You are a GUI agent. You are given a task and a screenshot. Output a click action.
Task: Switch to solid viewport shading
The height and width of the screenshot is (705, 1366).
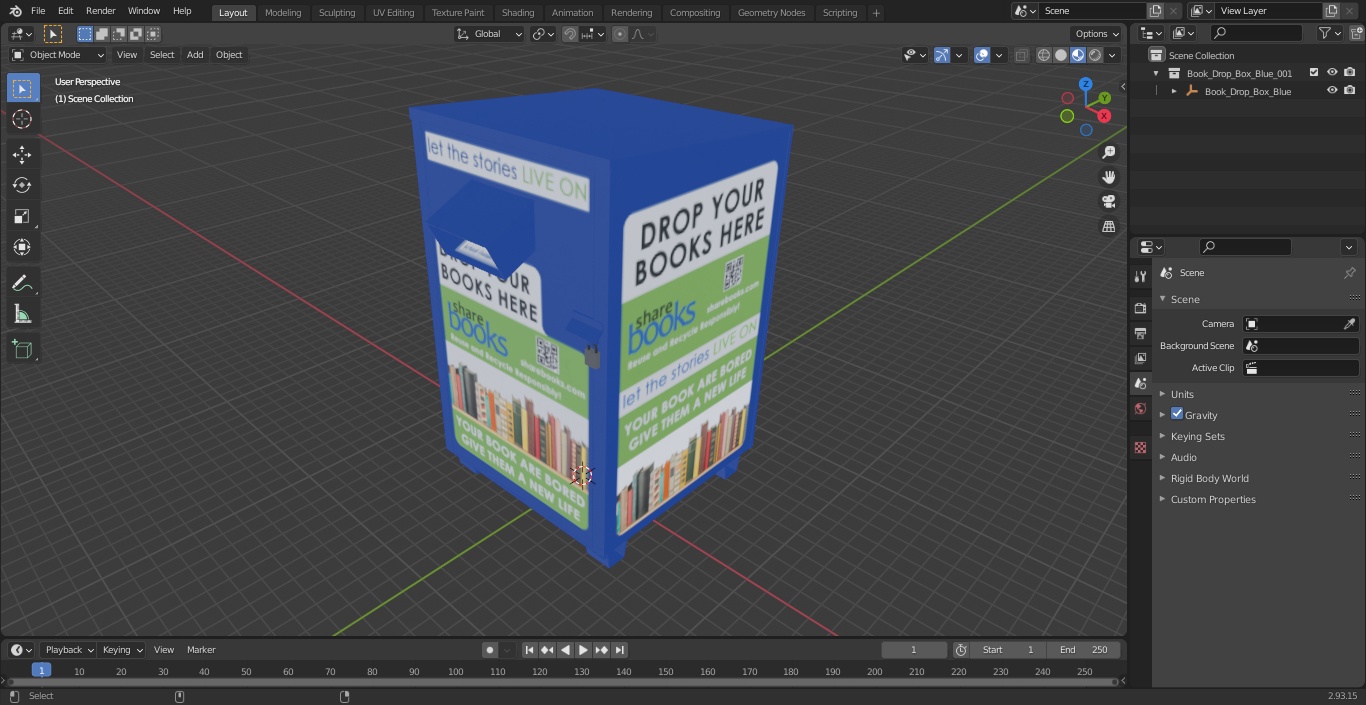coord(1061,55)
